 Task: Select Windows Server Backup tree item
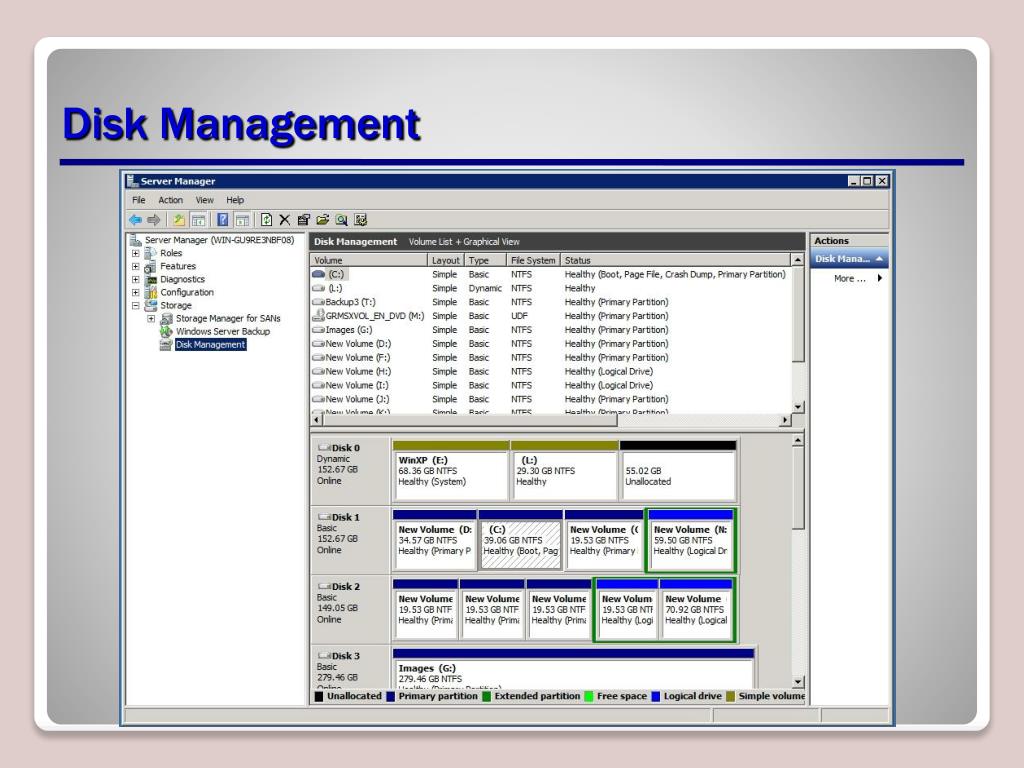pyautogui.click(x=223, y=332)
